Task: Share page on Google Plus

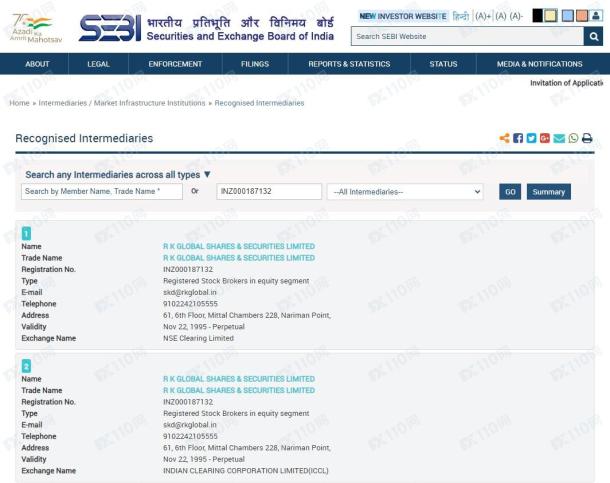Action: [545, 138]
